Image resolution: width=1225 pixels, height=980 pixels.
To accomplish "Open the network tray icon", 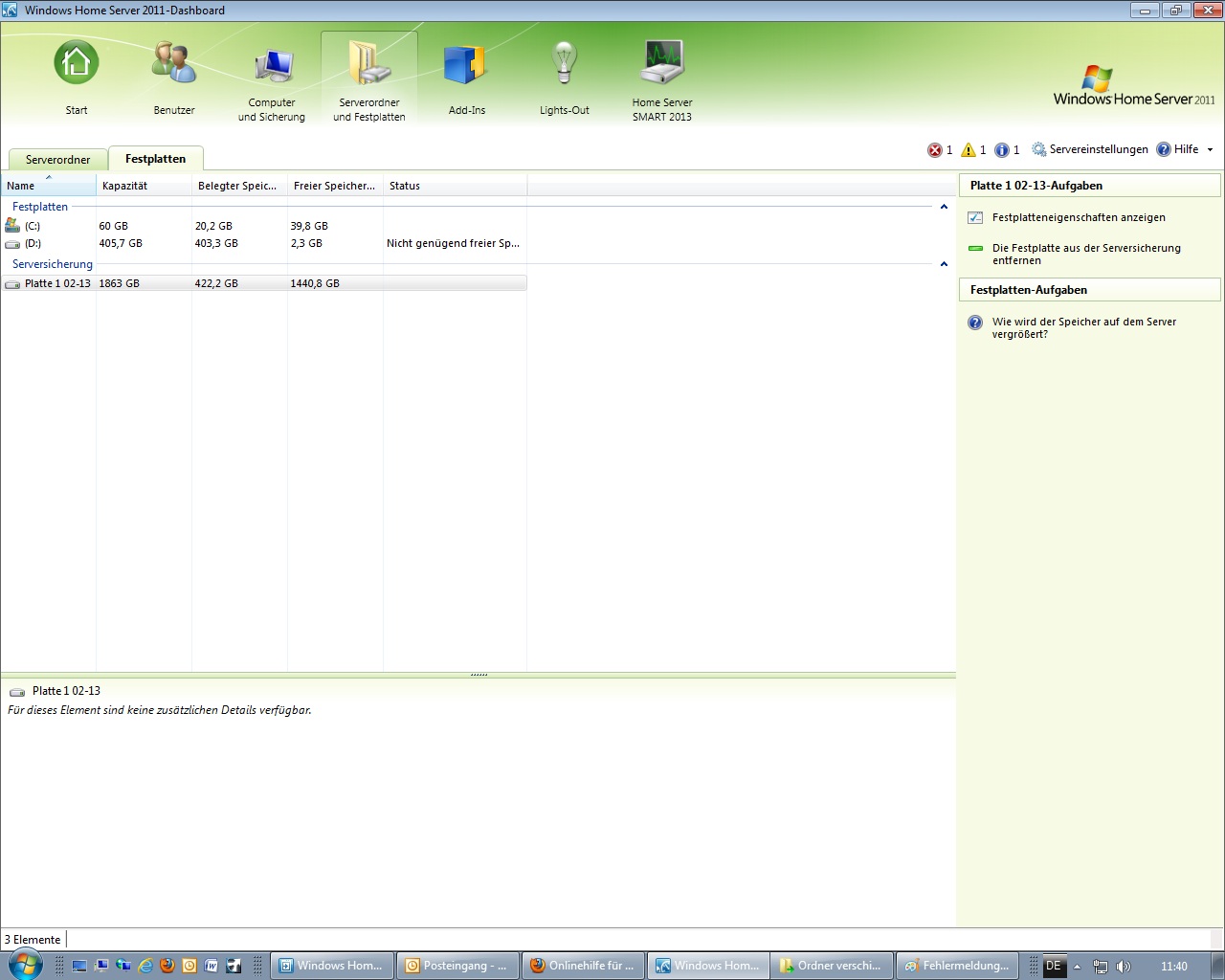I will pos(1101,967).
